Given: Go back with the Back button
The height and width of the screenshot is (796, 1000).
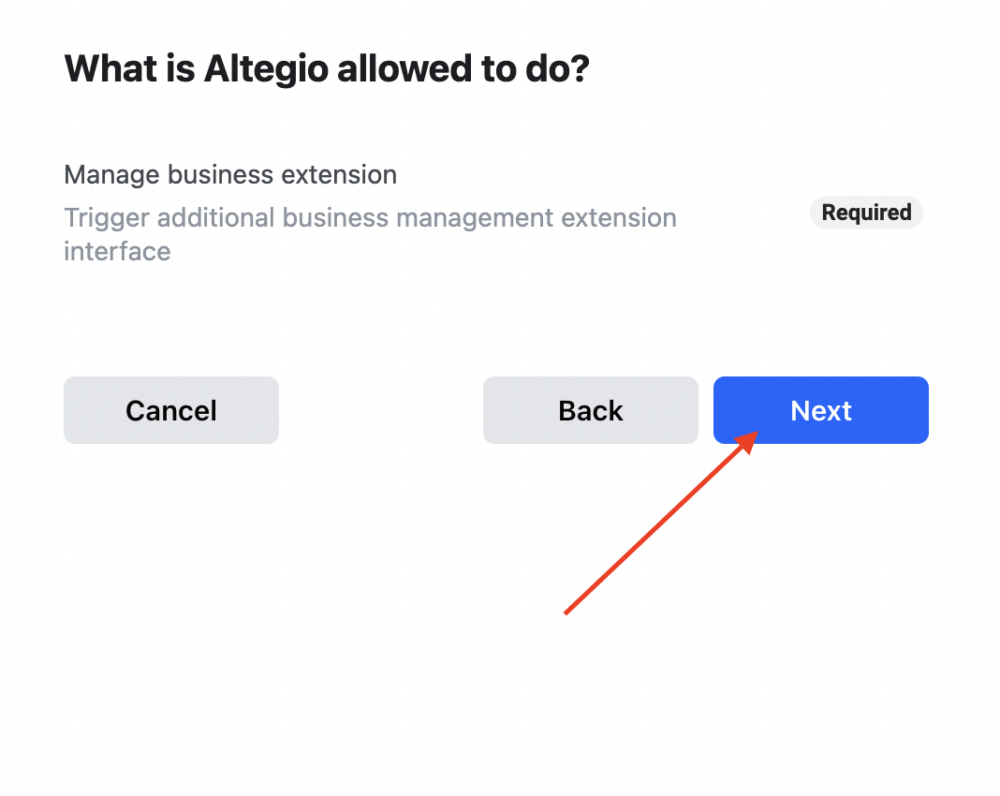Looking at the screenshot, I should (x=591, y=410).
